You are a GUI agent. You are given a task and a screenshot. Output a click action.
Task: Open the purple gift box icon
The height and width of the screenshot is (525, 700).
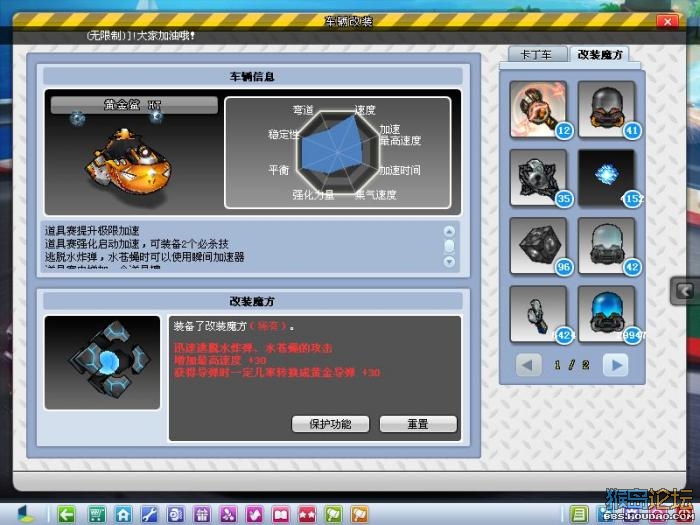[202, 514]
